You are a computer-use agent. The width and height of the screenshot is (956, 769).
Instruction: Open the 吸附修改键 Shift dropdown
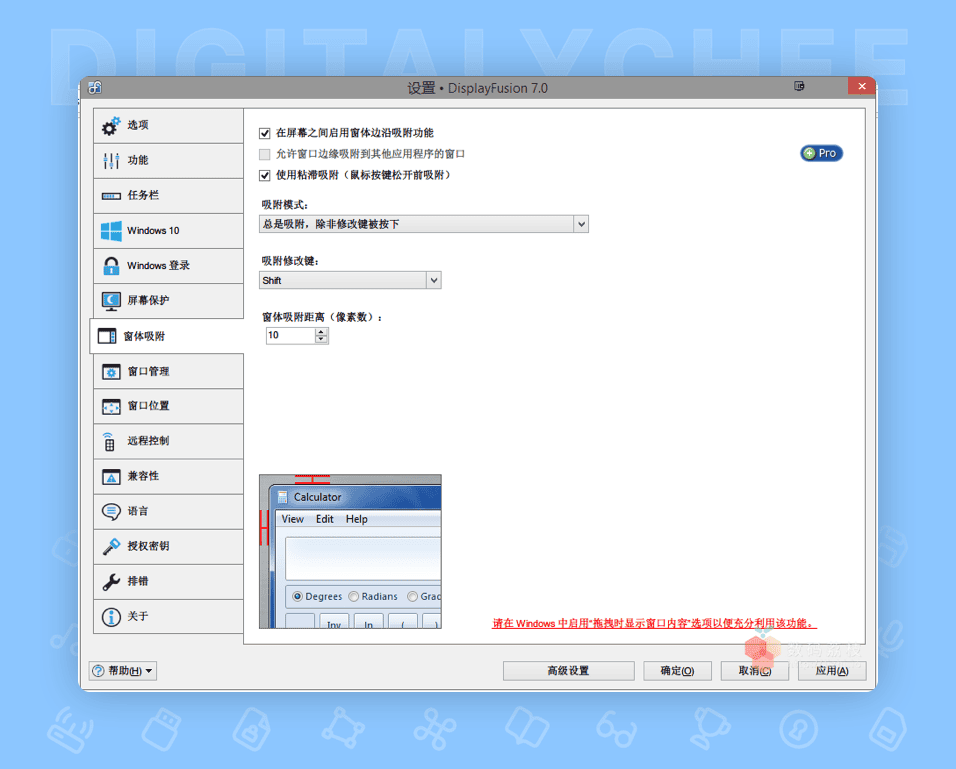click(350, 281)
